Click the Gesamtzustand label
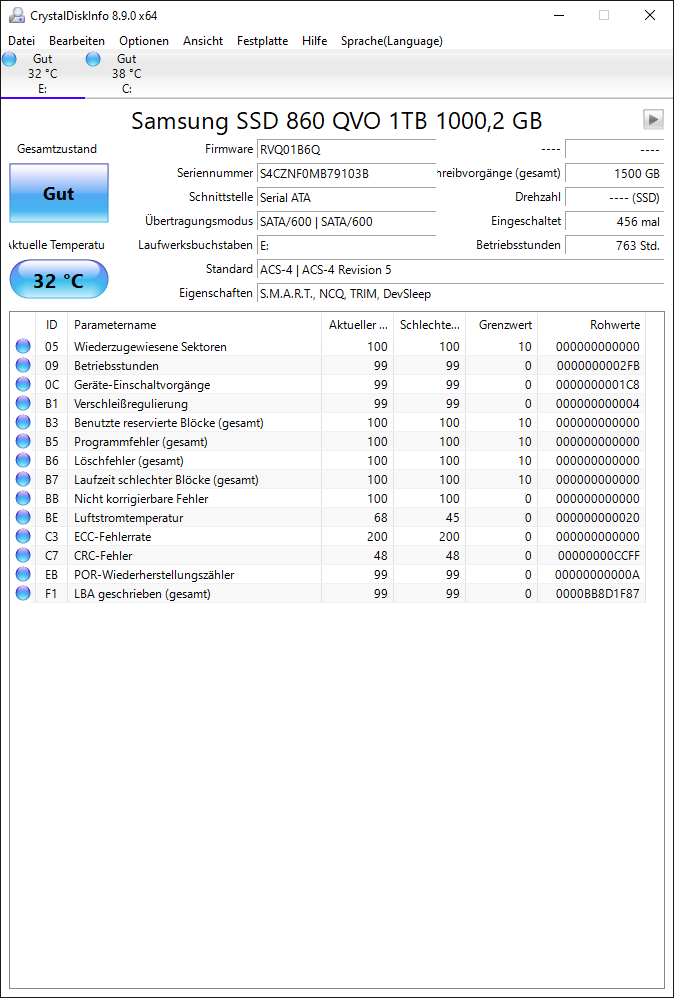Image resolution: width=674 pixels, height=998 pixels. coord(57,149)
